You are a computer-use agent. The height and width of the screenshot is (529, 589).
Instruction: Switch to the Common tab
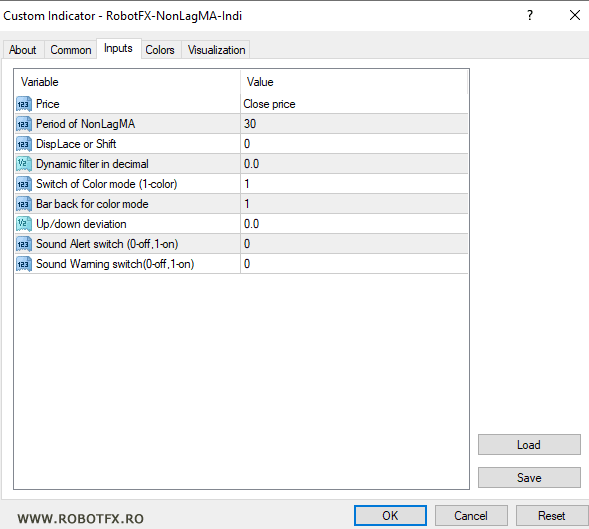tap(71, 50)
